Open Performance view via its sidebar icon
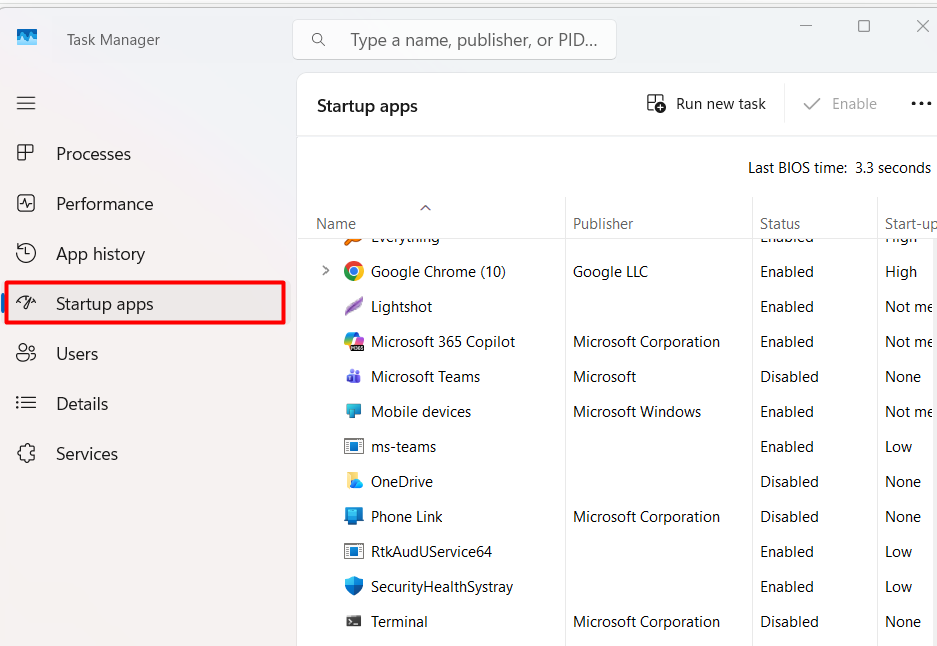This screenshot has width=937, height=646. (x=26, y=203)
